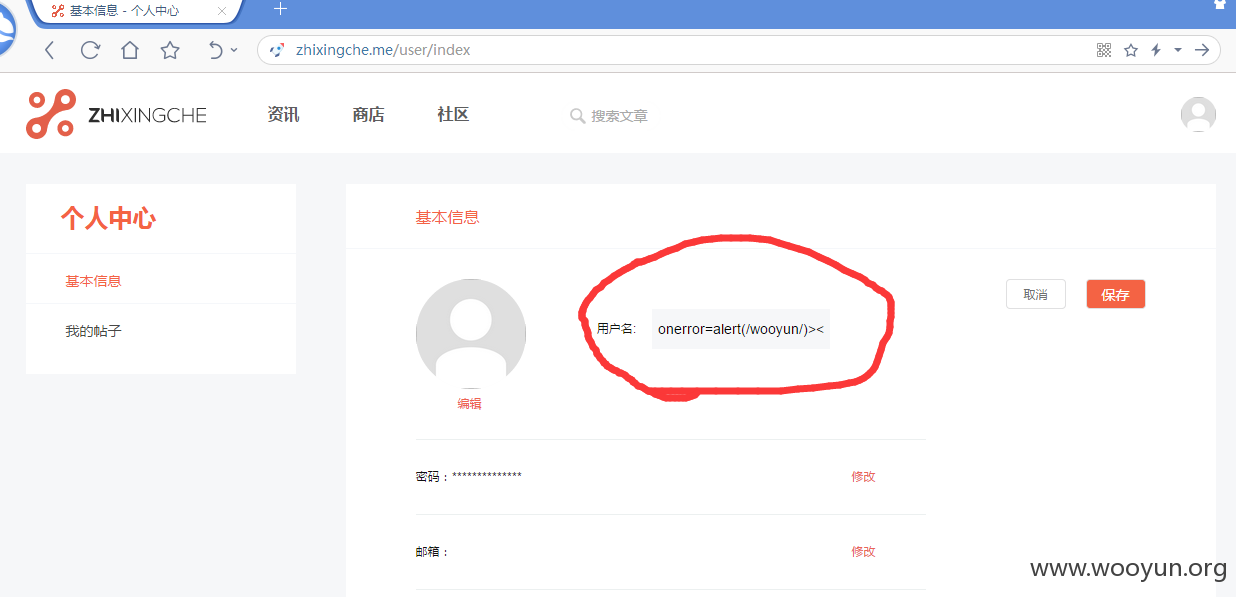The height and width of the screenshot is (597, 1236).
Task: Click the QR code icon in address bar
Action: click(1104, 50)
